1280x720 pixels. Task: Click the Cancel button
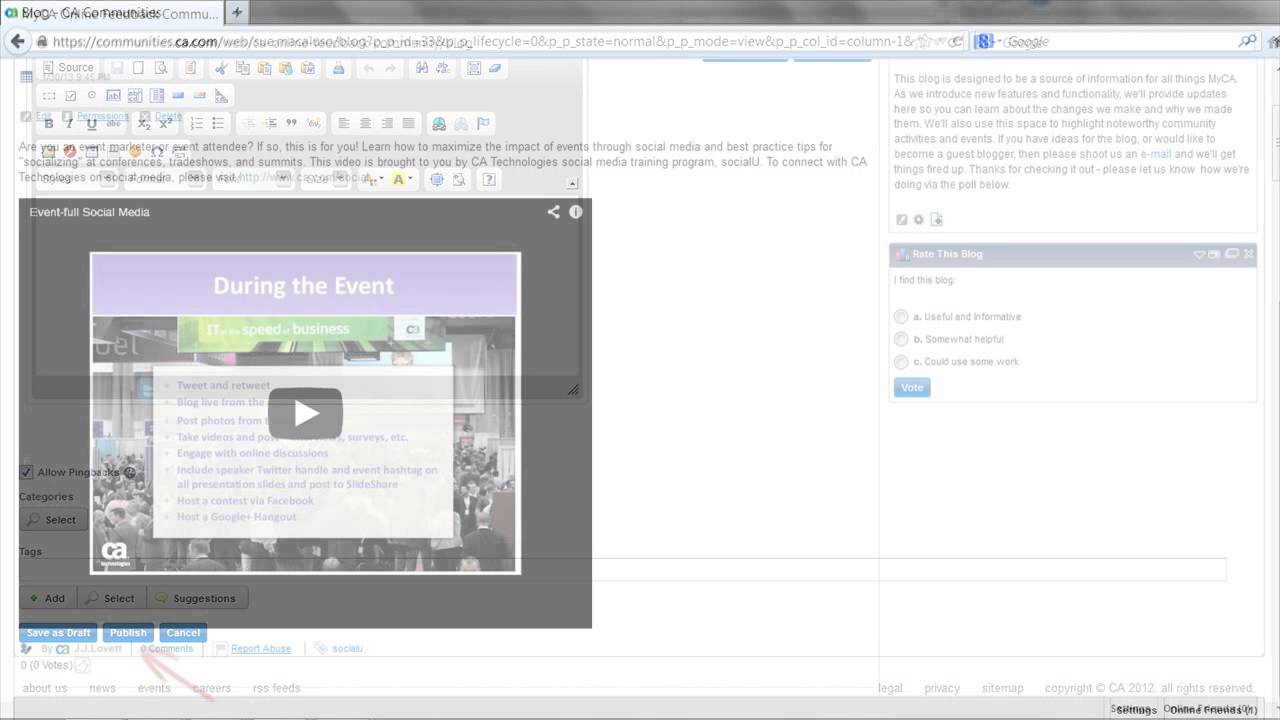point(183,633)
